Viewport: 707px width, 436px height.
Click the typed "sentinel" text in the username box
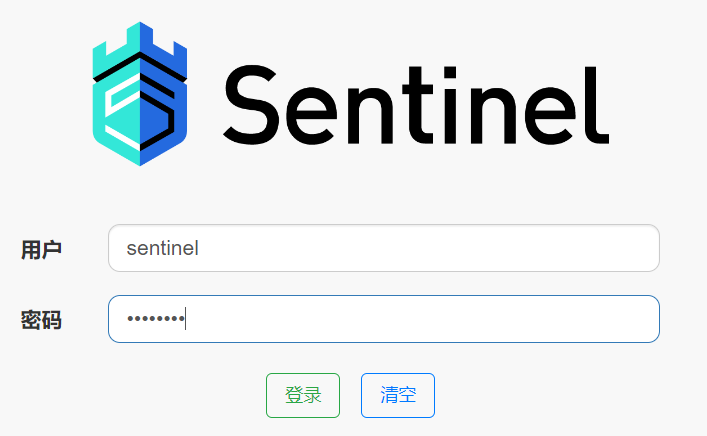pyautogui.click(x=162, y=249)
